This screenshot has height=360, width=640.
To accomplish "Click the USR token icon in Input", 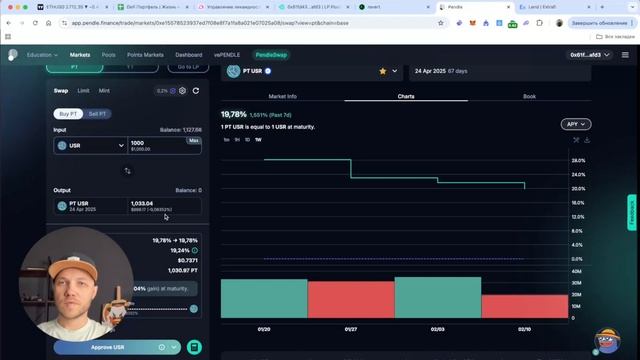I will coord(62,145).
